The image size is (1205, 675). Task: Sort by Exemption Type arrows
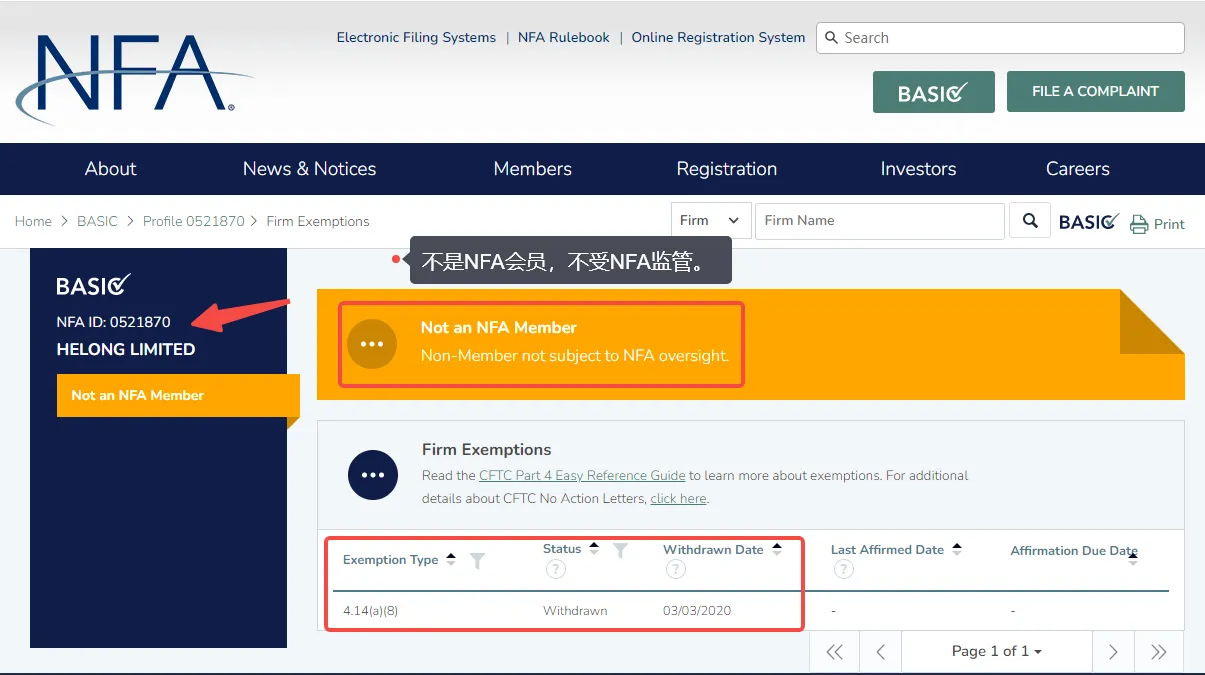click(x=451, y=559)
